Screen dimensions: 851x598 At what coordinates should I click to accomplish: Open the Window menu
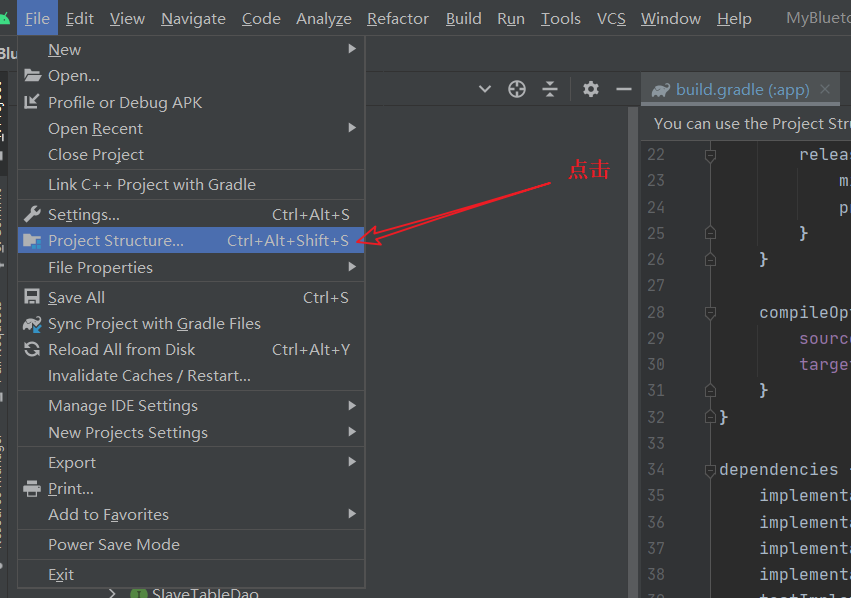point(671,18)
